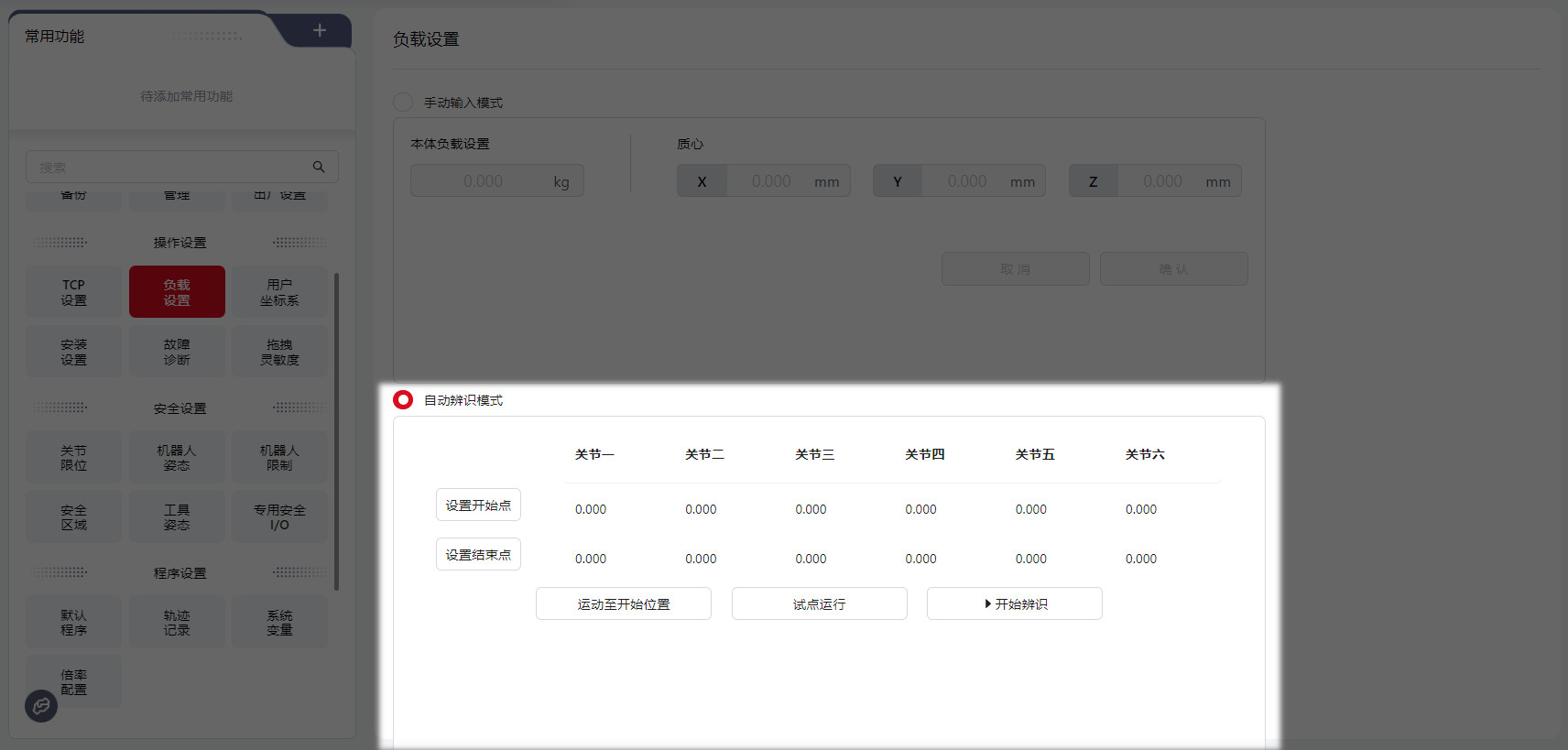
Task: Click 设置开始点 button
Action: [x=478, y=505]
